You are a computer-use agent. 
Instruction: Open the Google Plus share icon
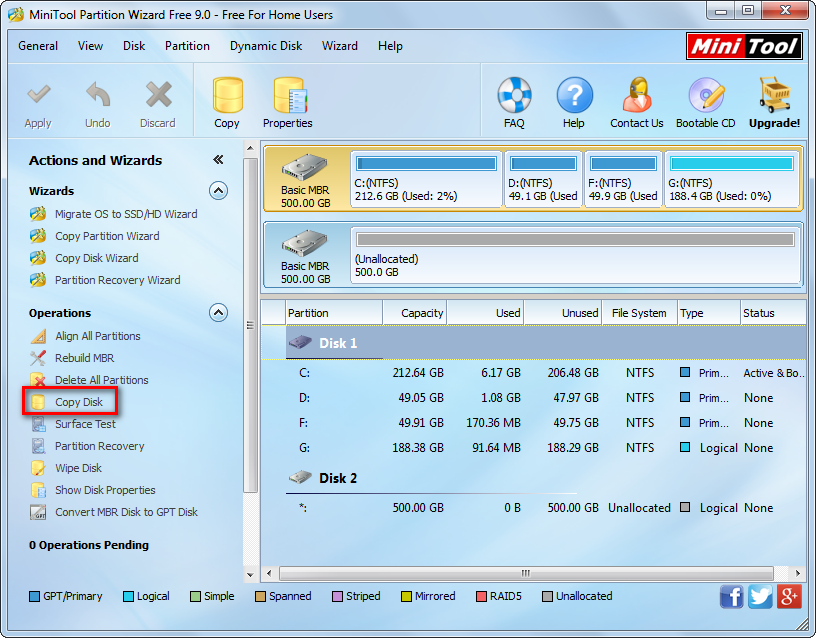789,596
